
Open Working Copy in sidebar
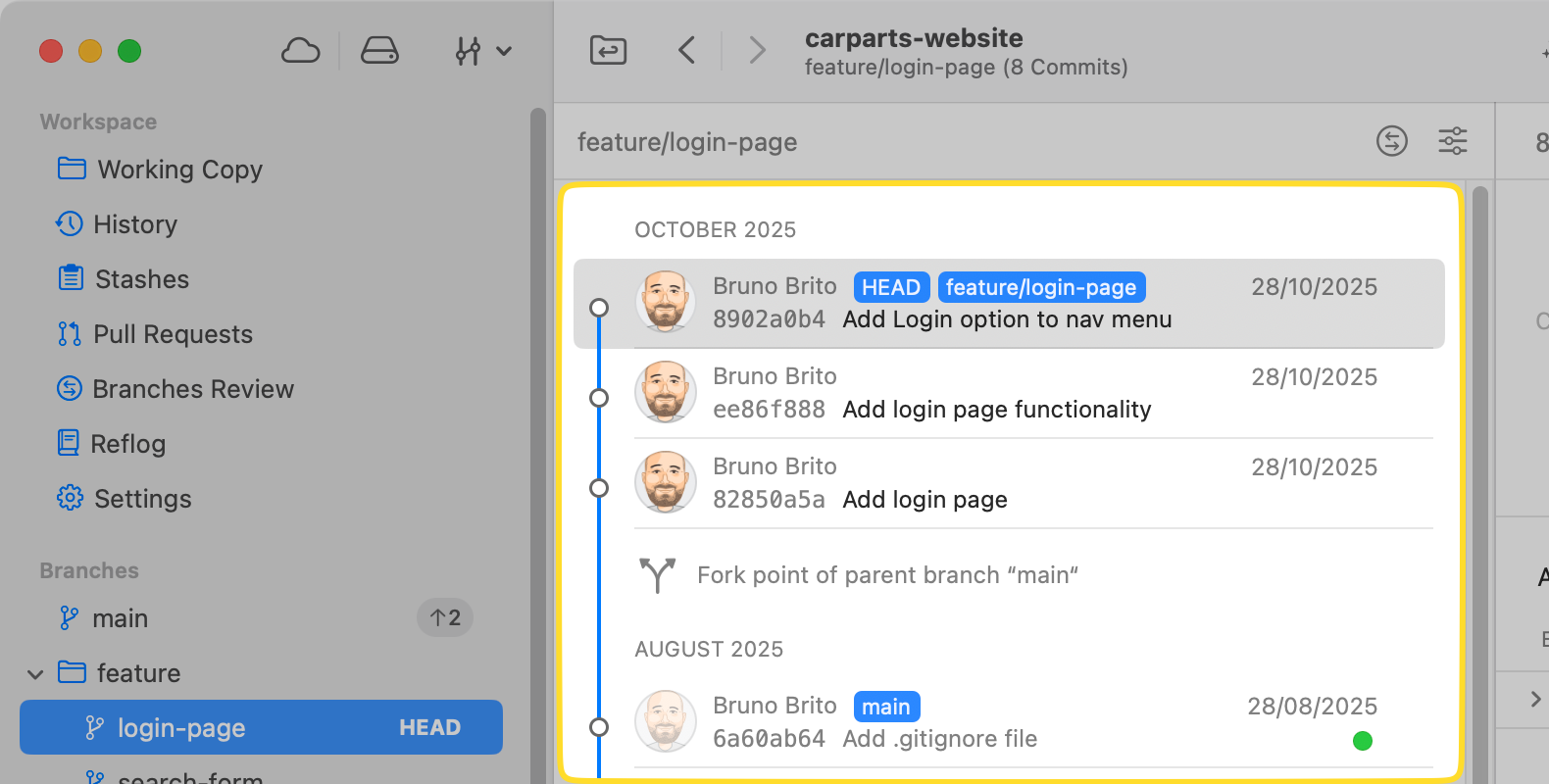179,170
